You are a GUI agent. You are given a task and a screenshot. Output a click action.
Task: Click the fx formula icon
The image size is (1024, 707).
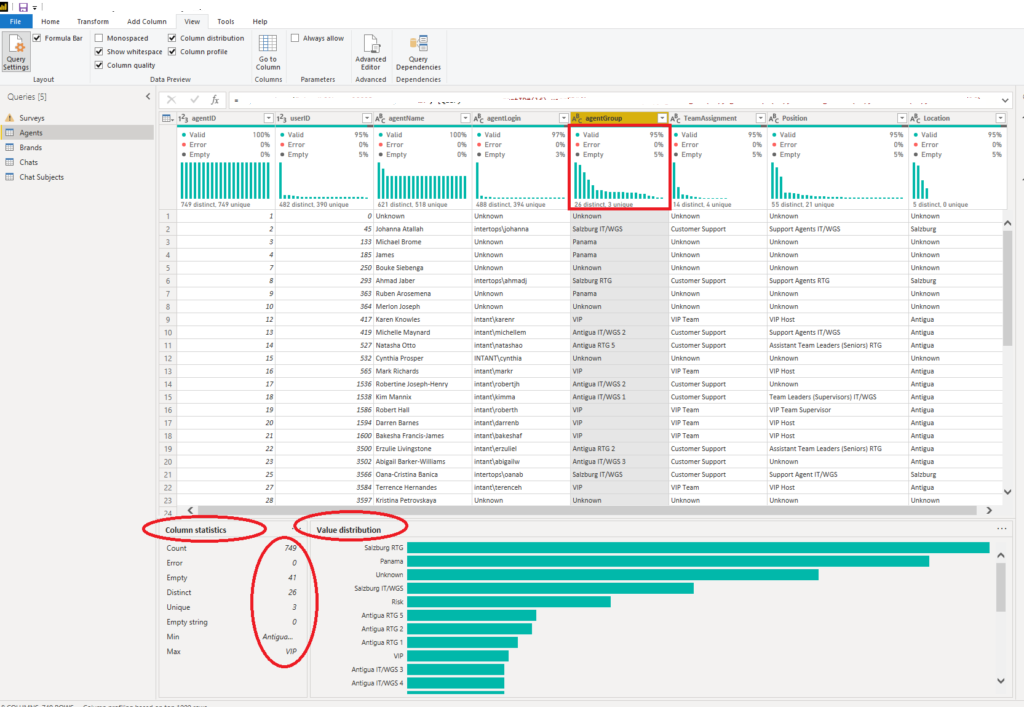point(215,100)
